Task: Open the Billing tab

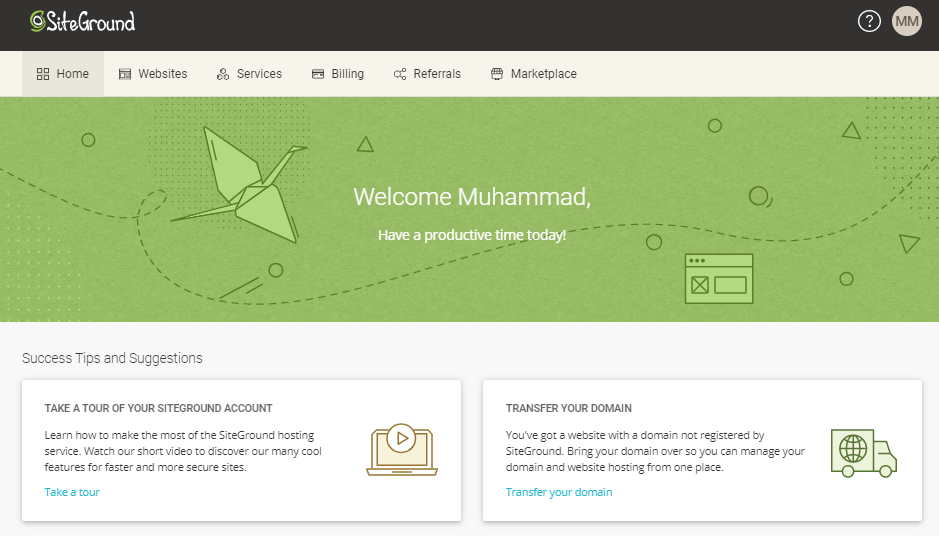Action: (x=338, y=74)
